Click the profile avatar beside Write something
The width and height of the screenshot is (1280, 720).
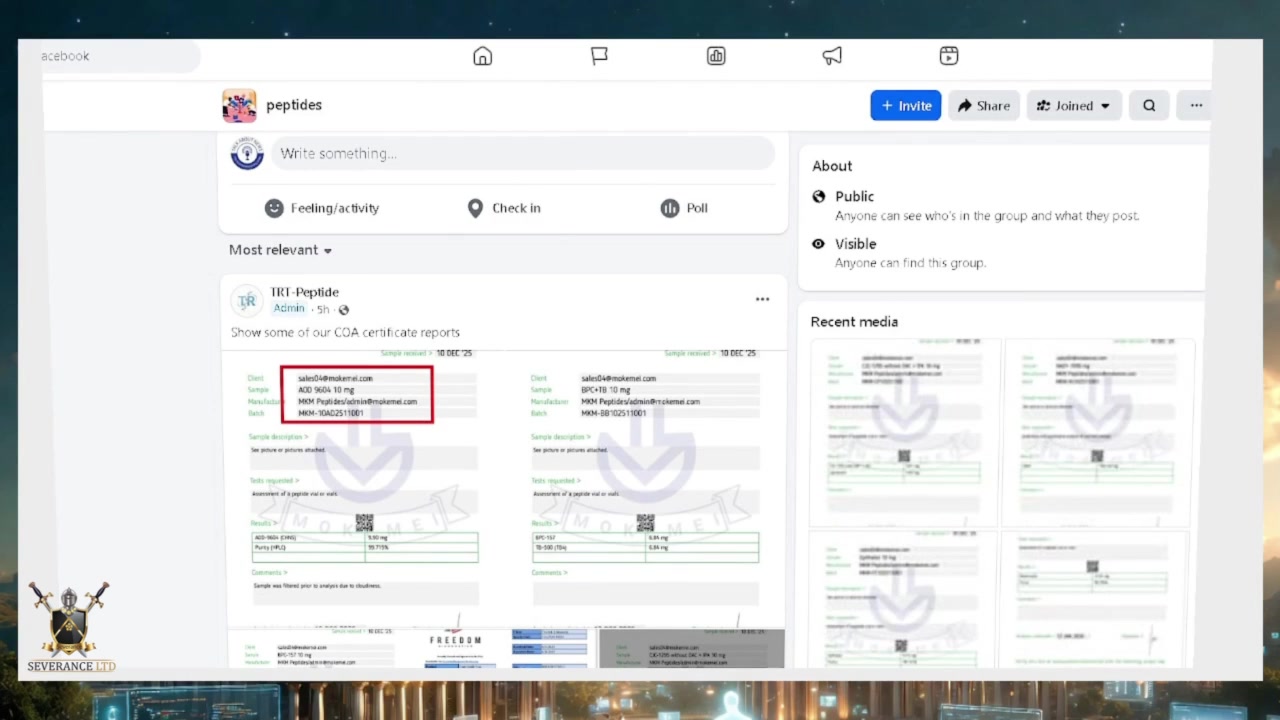tap(247, 153)
